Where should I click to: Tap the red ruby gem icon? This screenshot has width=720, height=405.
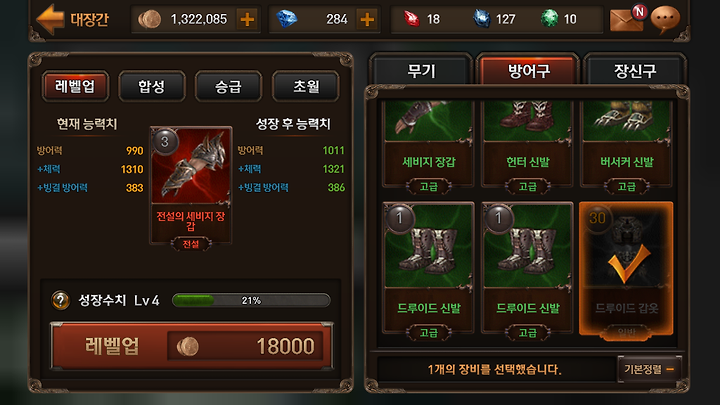pyautogui.click(x=412, y=19)
